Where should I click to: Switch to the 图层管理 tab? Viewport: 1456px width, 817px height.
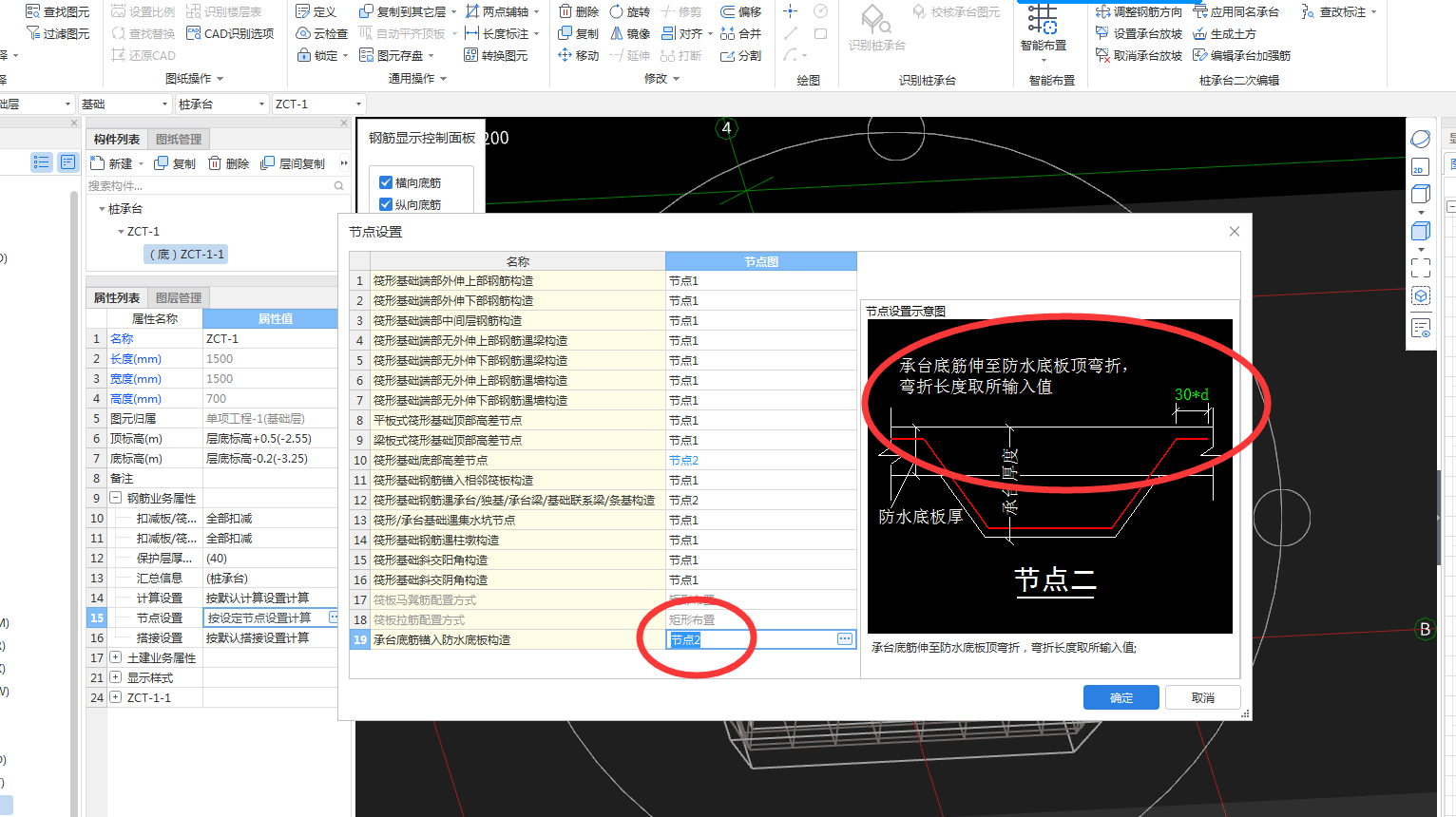click(179, 297)
